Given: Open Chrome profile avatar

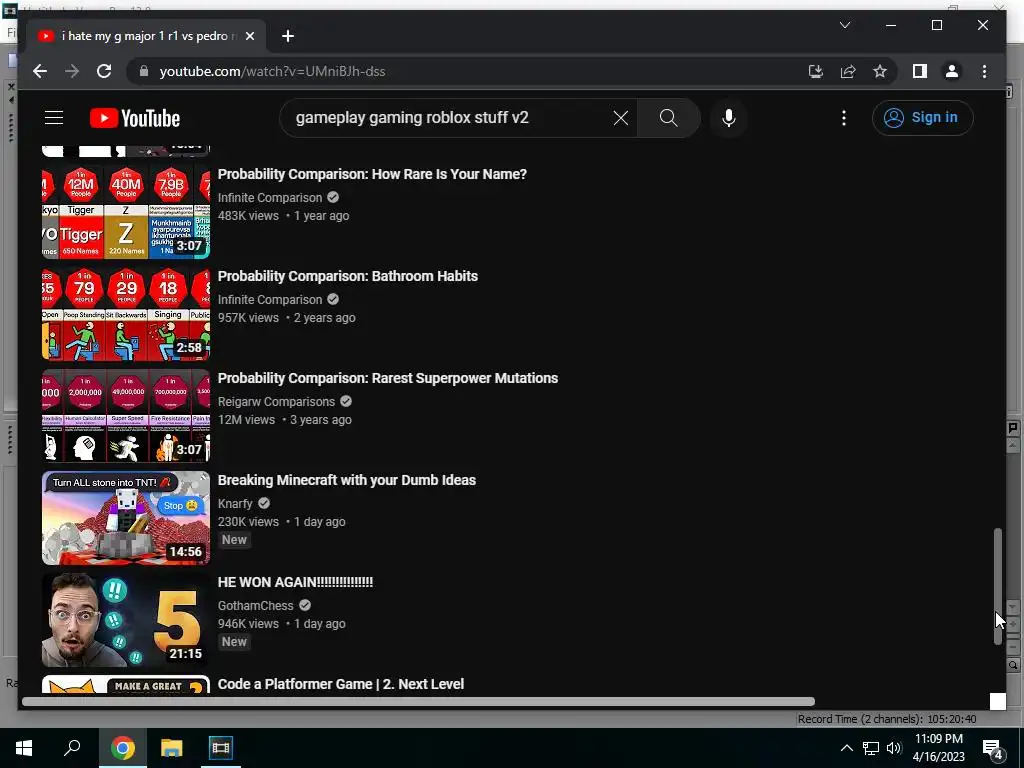Looking at the screenshot, I should point(952,71).
